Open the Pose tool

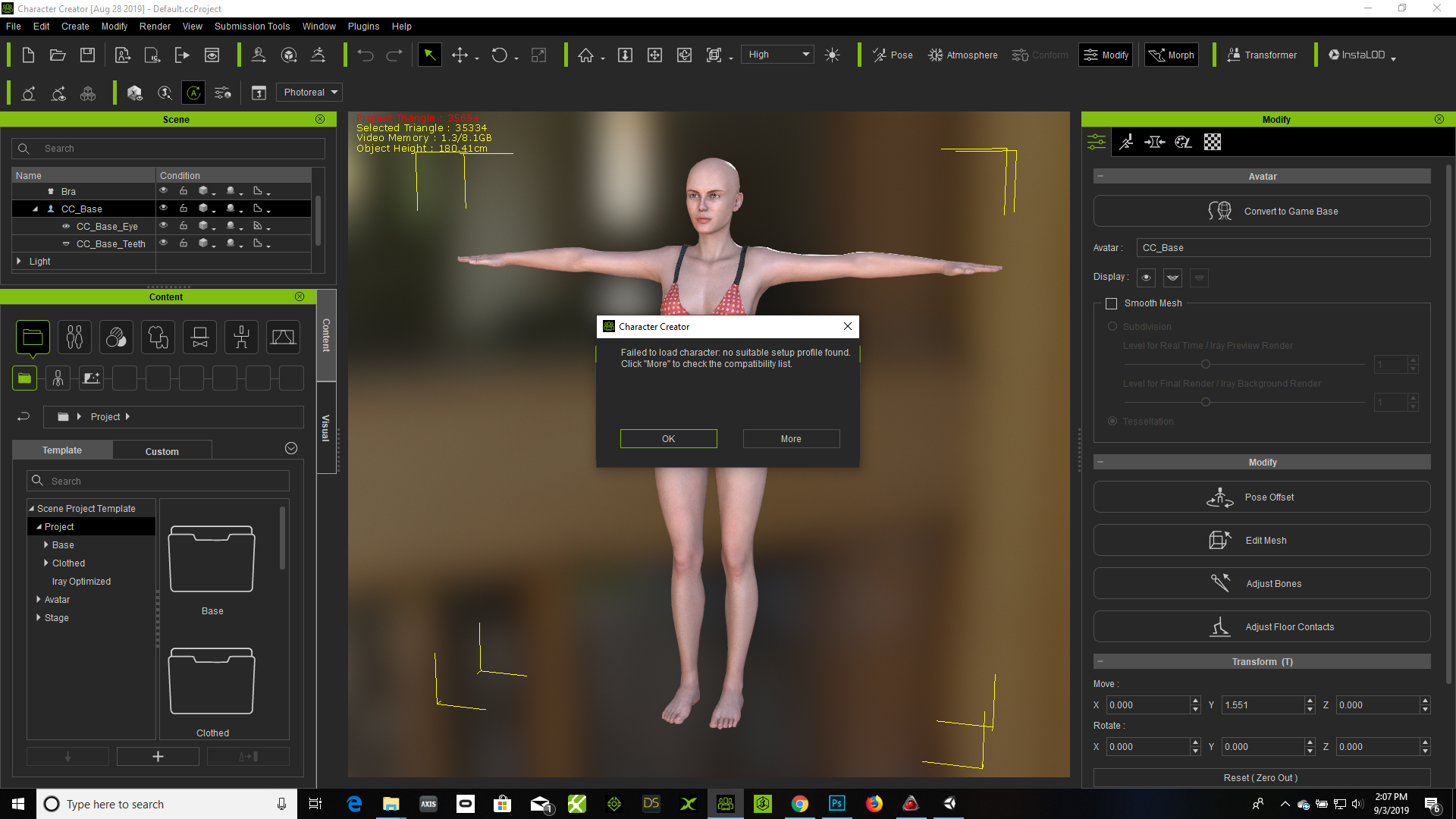point(893,55)
